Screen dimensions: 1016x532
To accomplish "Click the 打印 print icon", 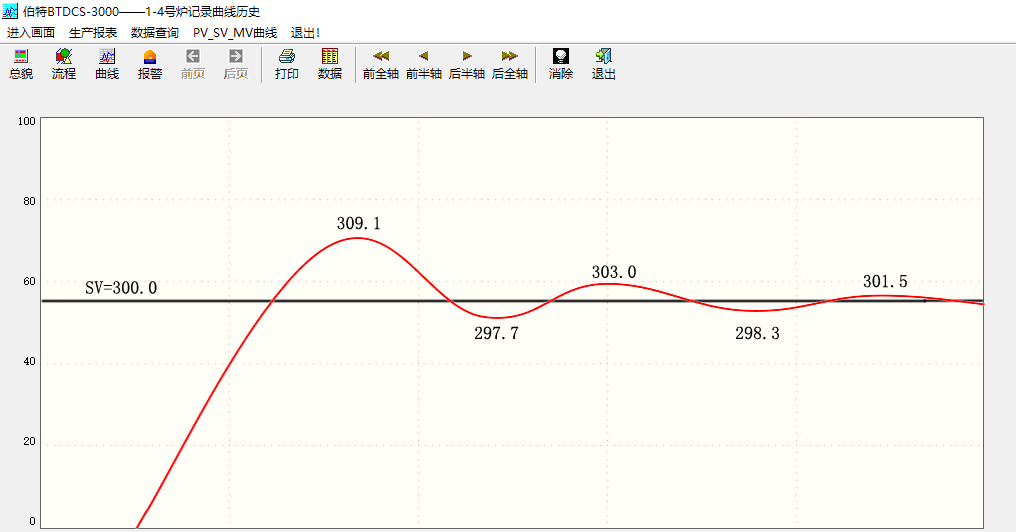I will [x=287, y=64].
